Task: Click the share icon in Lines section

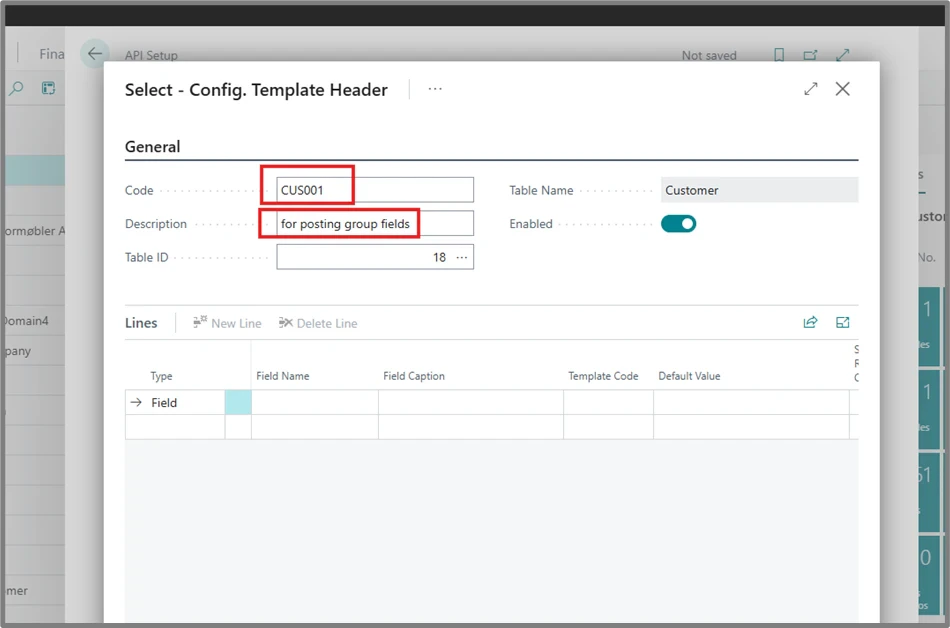Action: [x=810, y=322]
